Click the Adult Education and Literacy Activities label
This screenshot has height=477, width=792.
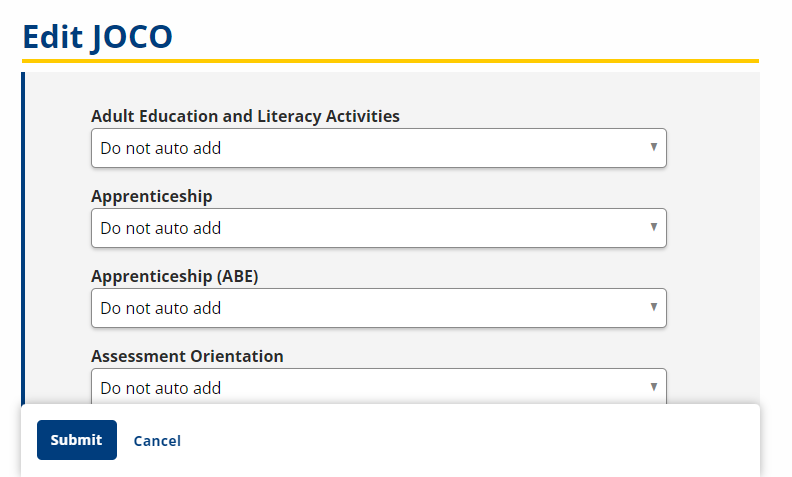coord(245,116)
